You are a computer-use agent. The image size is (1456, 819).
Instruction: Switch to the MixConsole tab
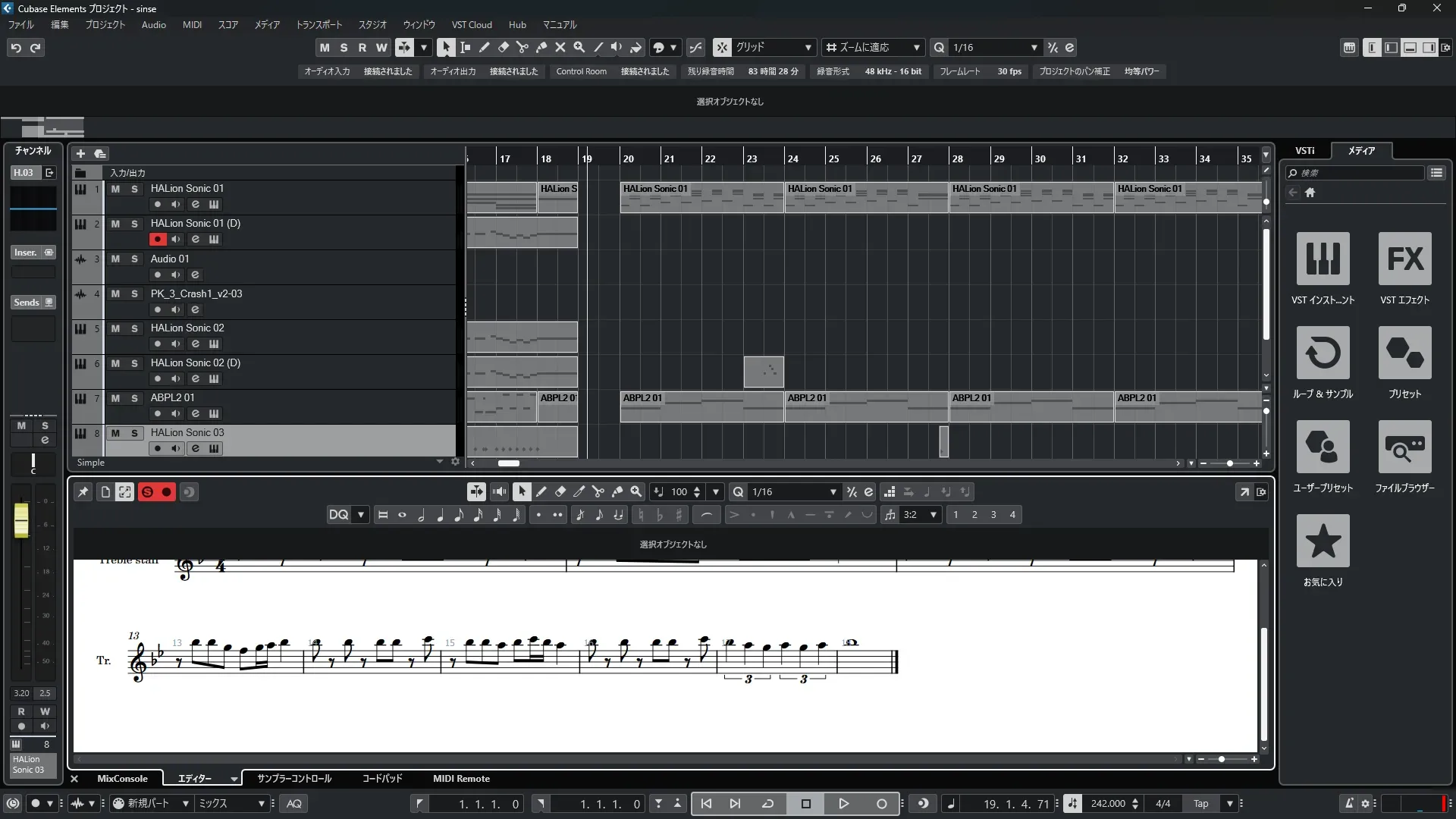pos(122,779)
